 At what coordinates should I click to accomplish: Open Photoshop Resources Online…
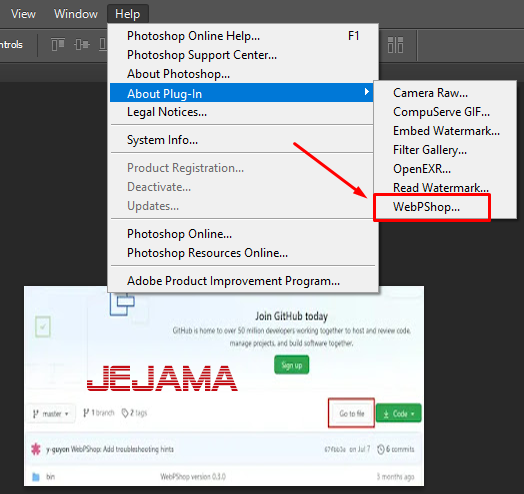tap(243, 253)
